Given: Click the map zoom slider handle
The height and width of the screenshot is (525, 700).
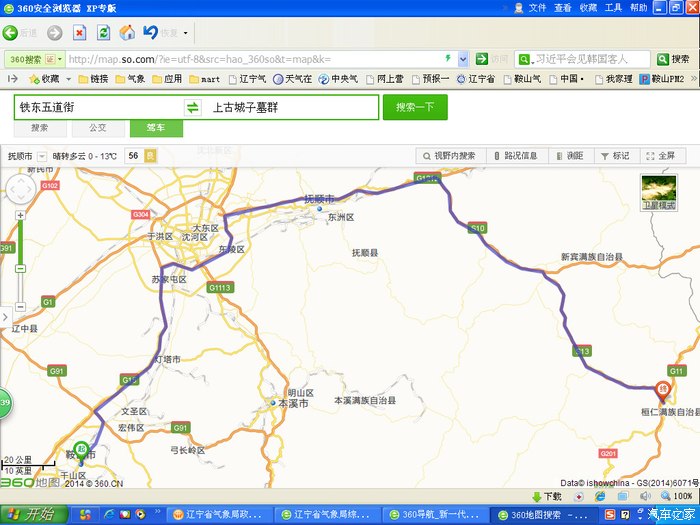Looking at the screenshot, I should (20, 268).
